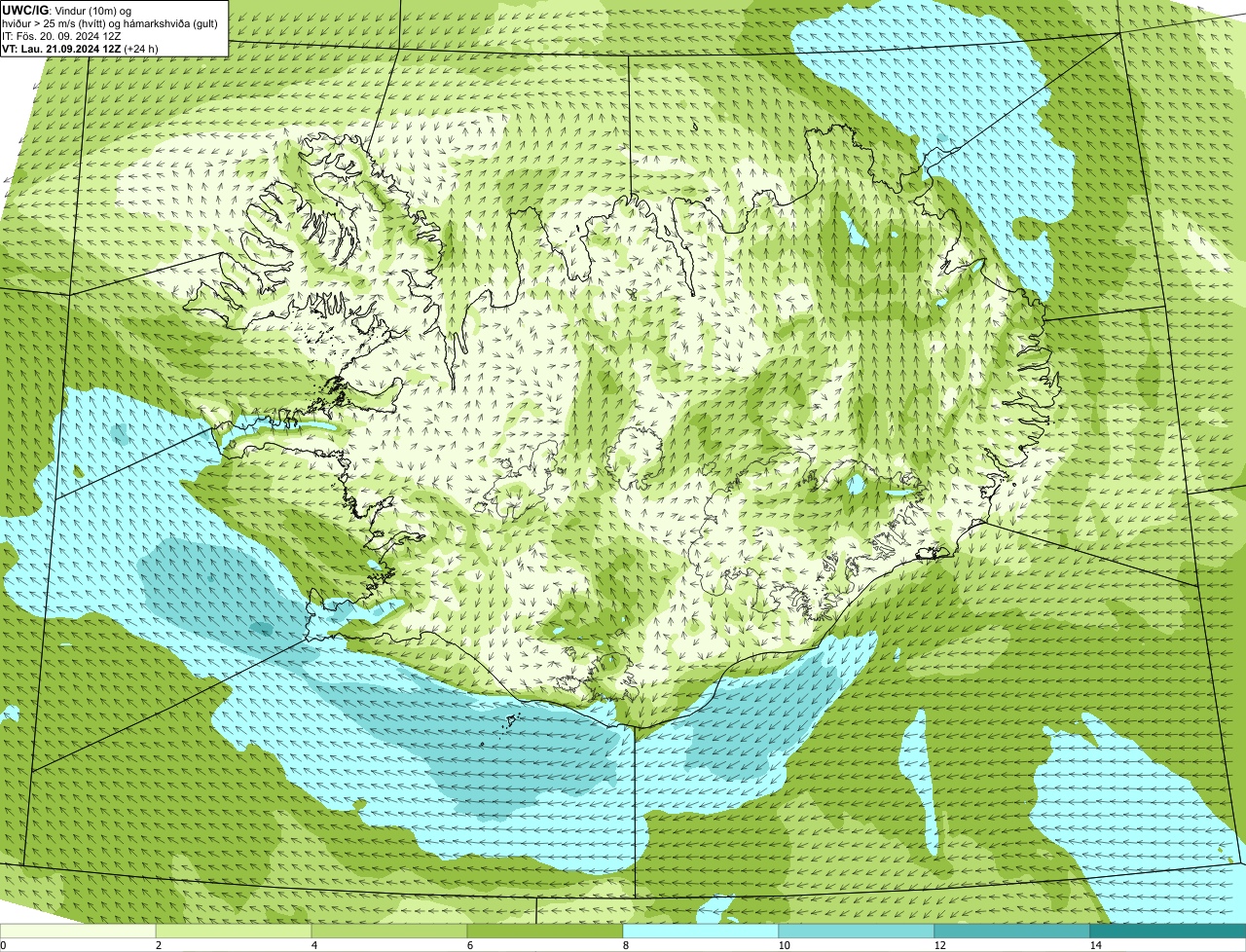Click the 4–6 m/s green legend swatch
The width and height of the screenshot is (1246, 952).
pyautogui.click(x=389, y=931)
